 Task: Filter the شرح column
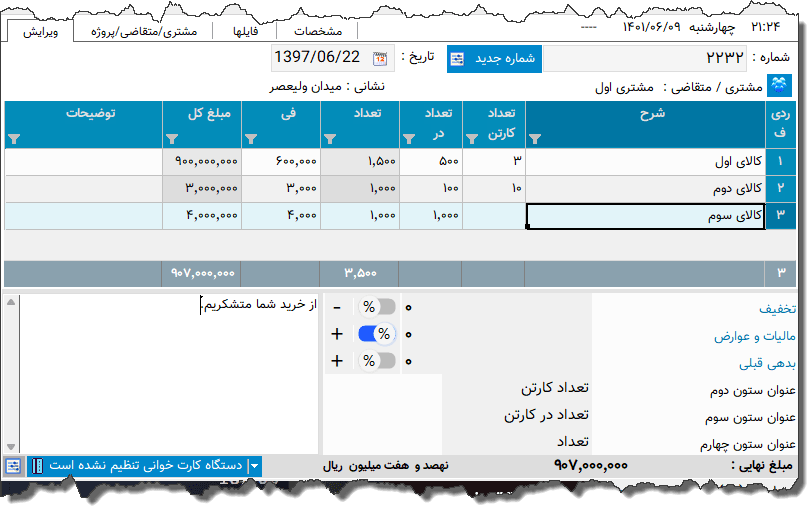pos(535,139)
